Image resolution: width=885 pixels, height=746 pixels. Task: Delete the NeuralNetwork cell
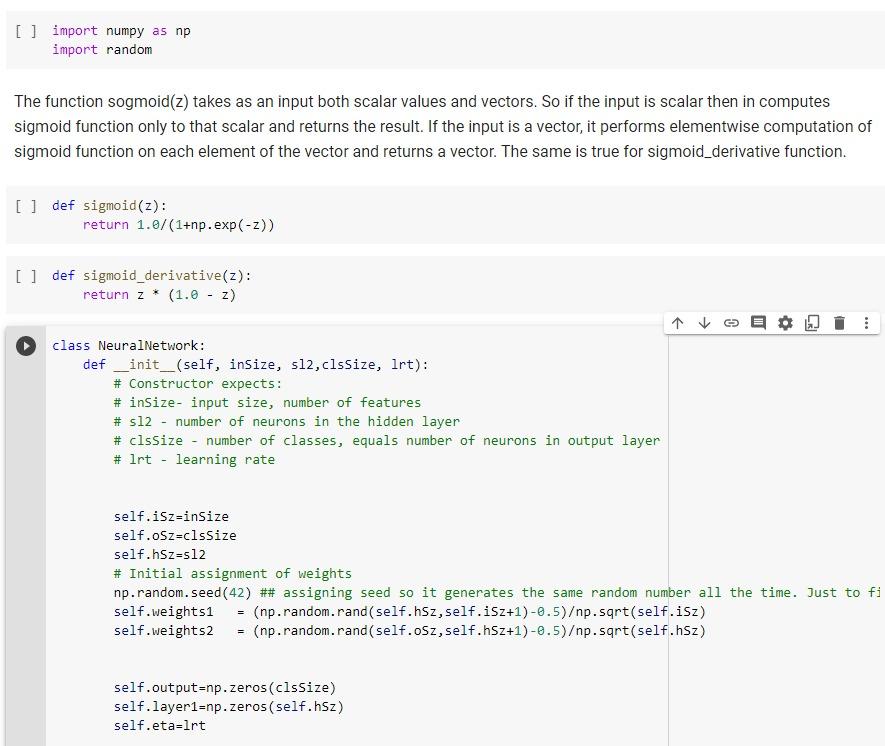coord(839,323)
